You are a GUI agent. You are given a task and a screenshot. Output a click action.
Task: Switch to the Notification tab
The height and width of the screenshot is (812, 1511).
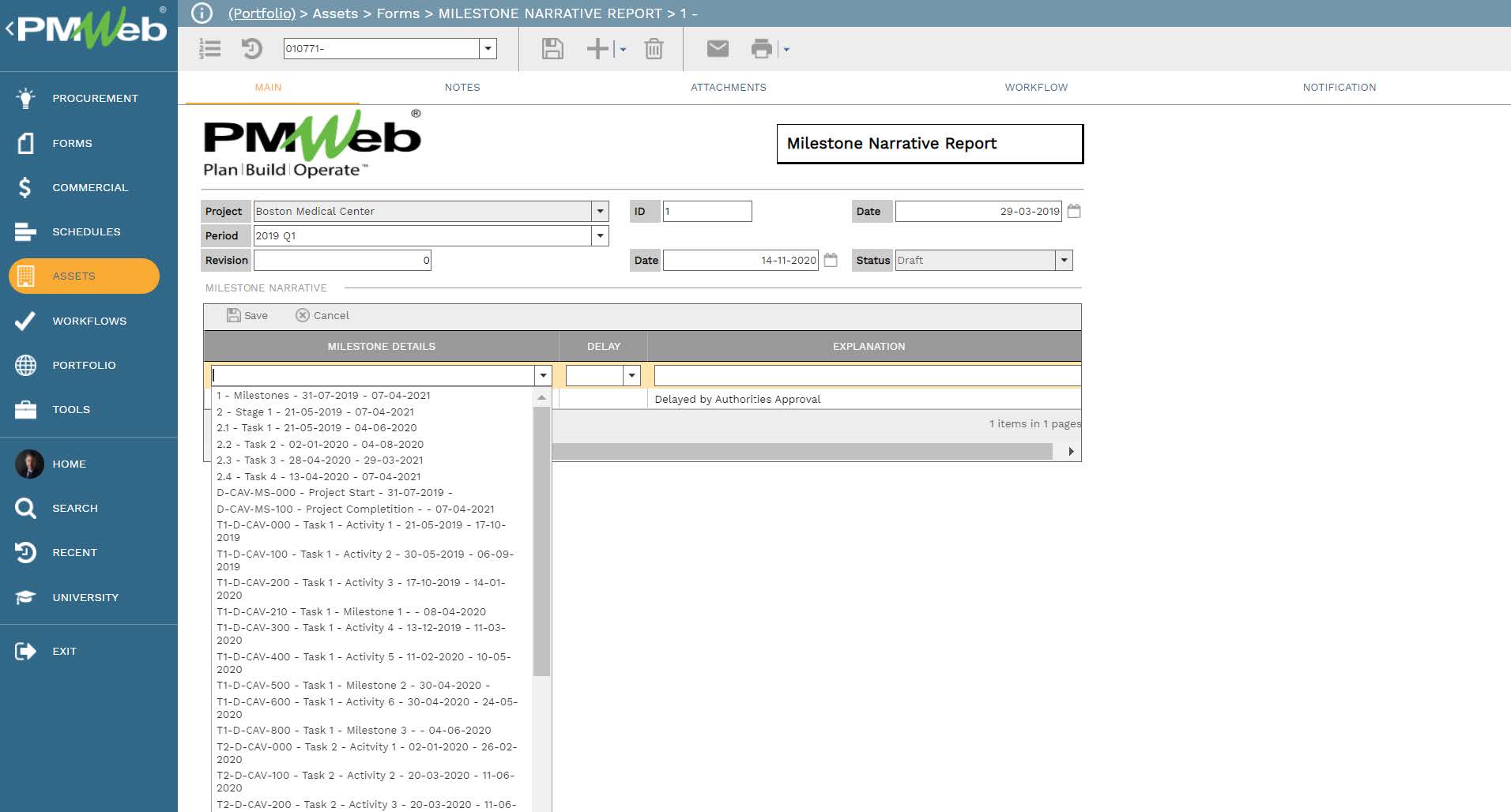point(1340,87)
